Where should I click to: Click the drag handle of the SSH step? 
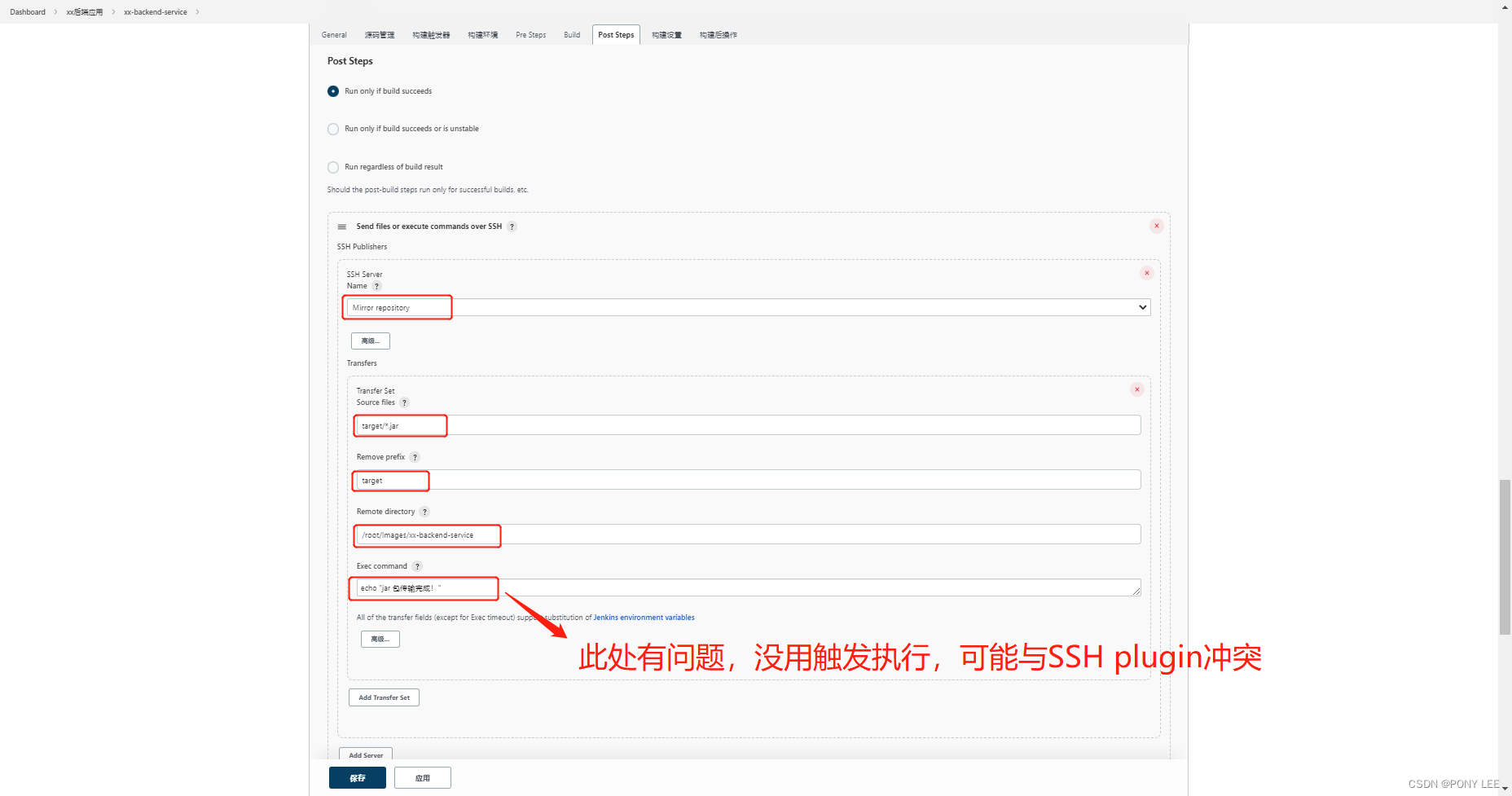click(x=342, y=226)
